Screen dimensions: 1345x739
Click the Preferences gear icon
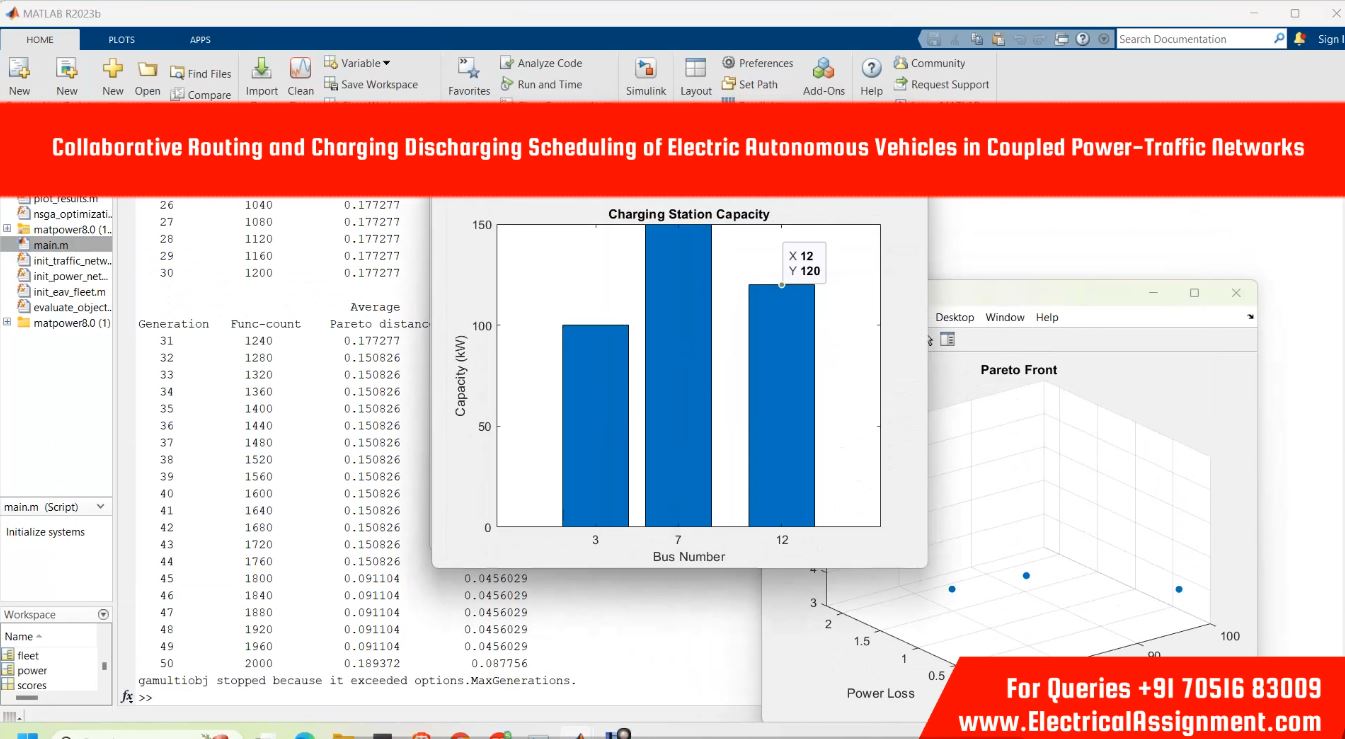point(729,63)
